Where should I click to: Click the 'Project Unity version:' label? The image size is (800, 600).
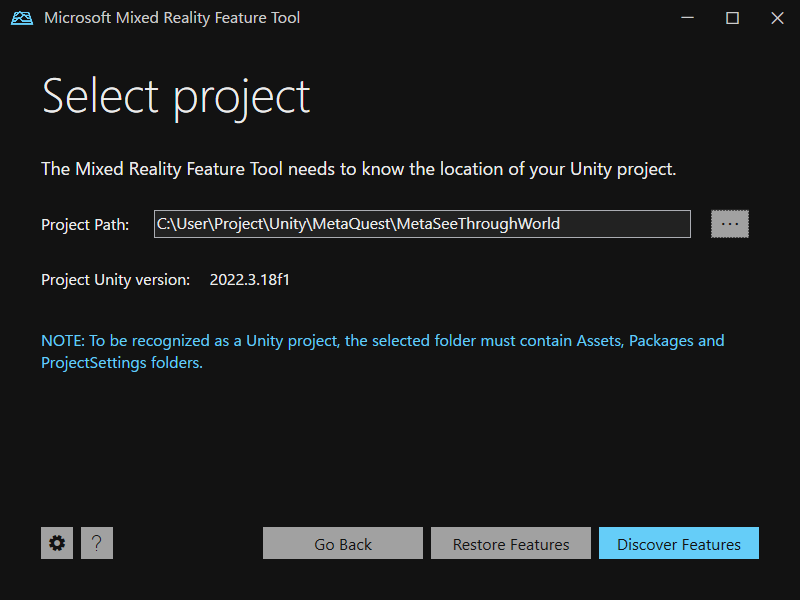coord(115,280)
